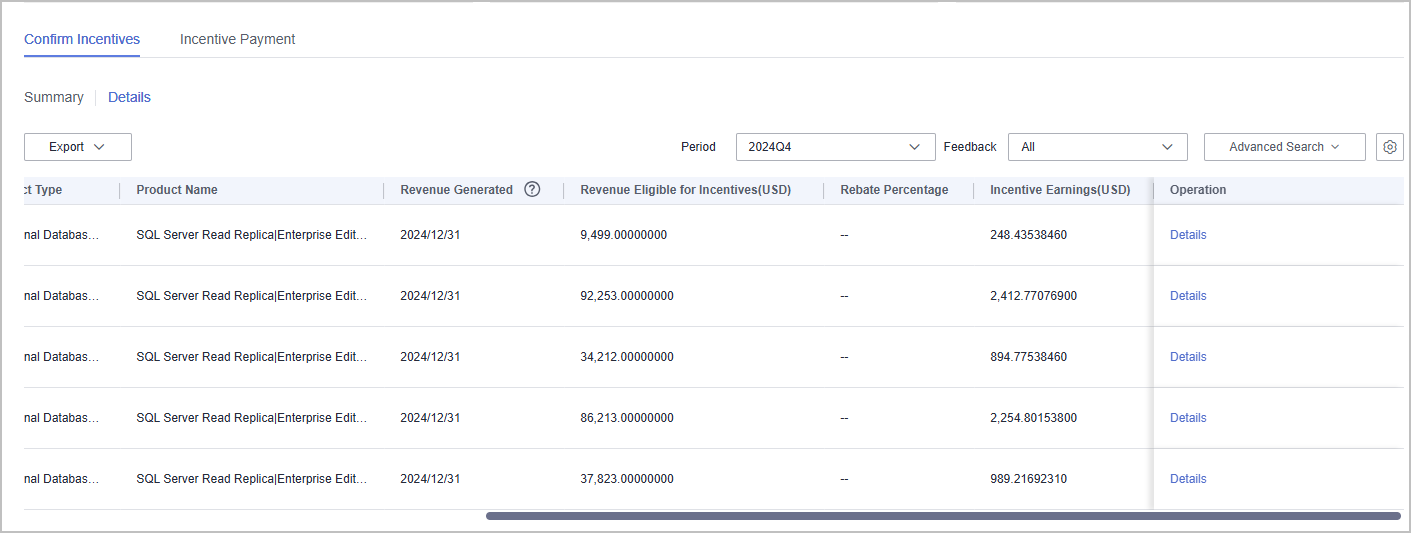
Task: Select the Confirm Incentives tab
Action: point(82,39)
